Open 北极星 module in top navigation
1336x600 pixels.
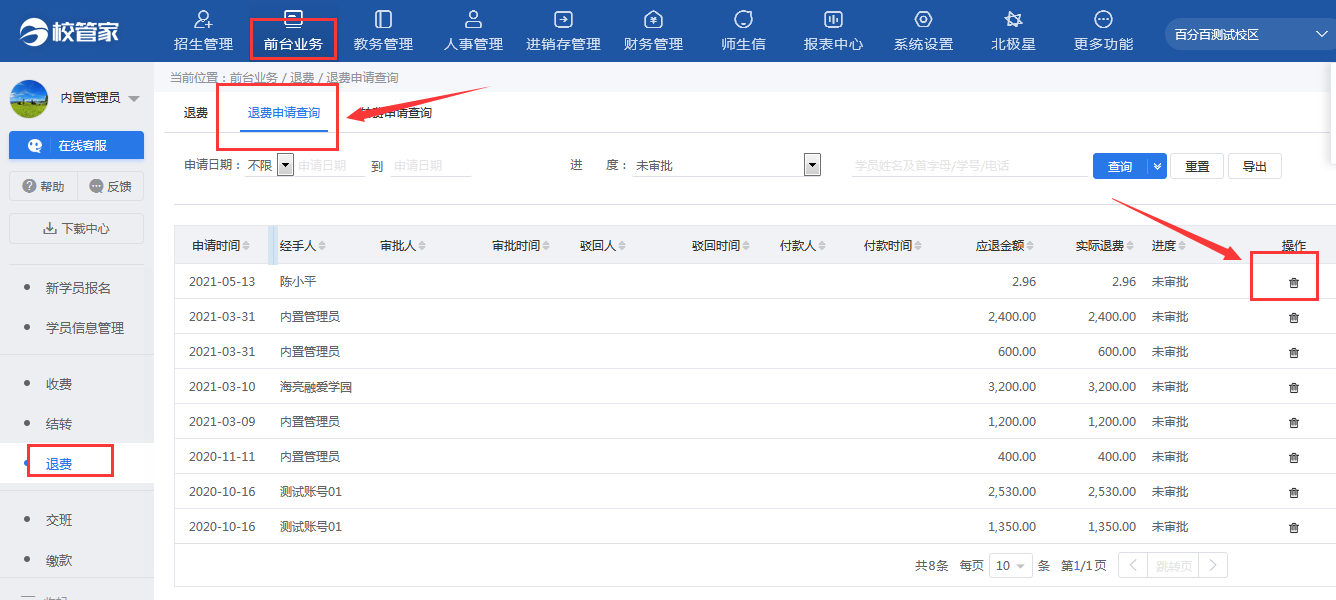tap(1013, 31)
